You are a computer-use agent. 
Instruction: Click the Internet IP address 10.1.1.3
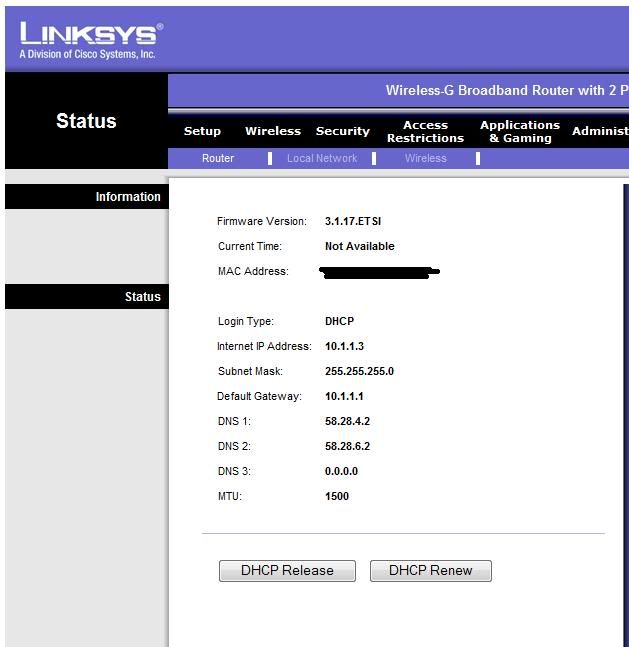click(x=344, y=346)
